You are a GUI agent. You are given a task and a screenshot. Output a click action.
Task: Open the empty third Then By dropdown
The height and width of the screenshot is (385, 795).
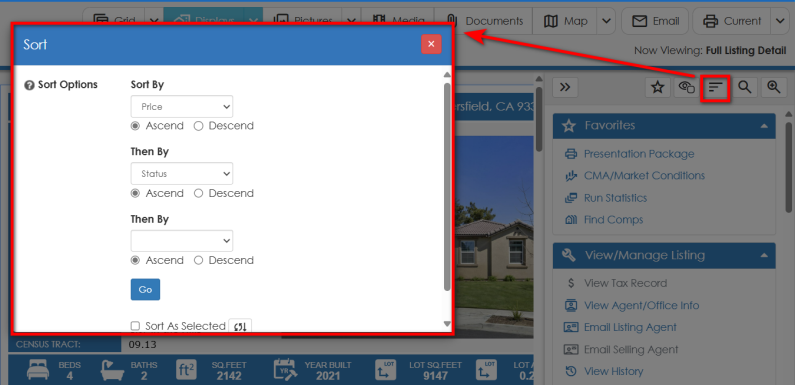pos(182,241)
